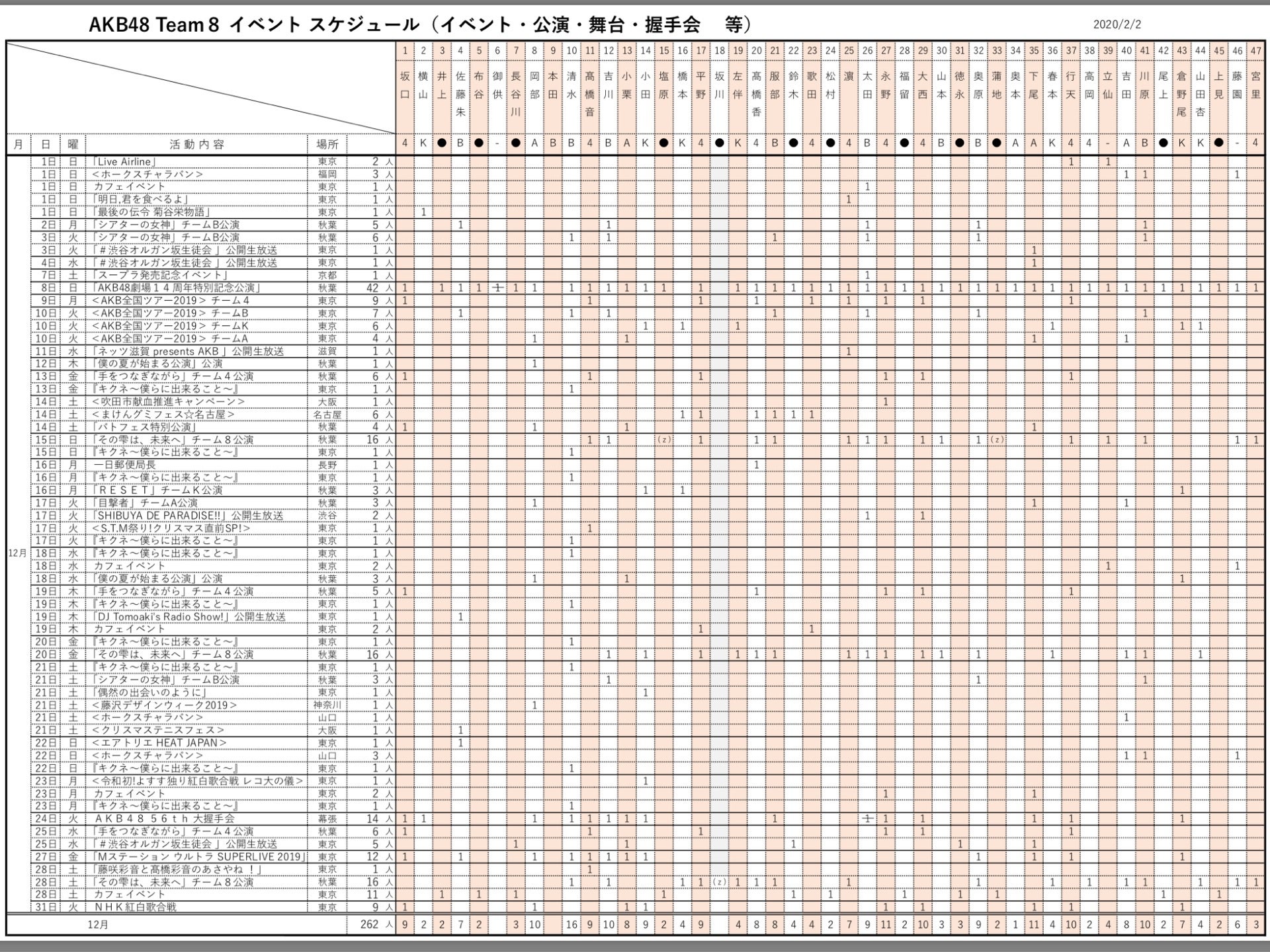This screenshot has height=952, width=1270.
Task: Click the ＮＨＫ紅白歌合戦 activity row
Action: (x=134, y=907)
